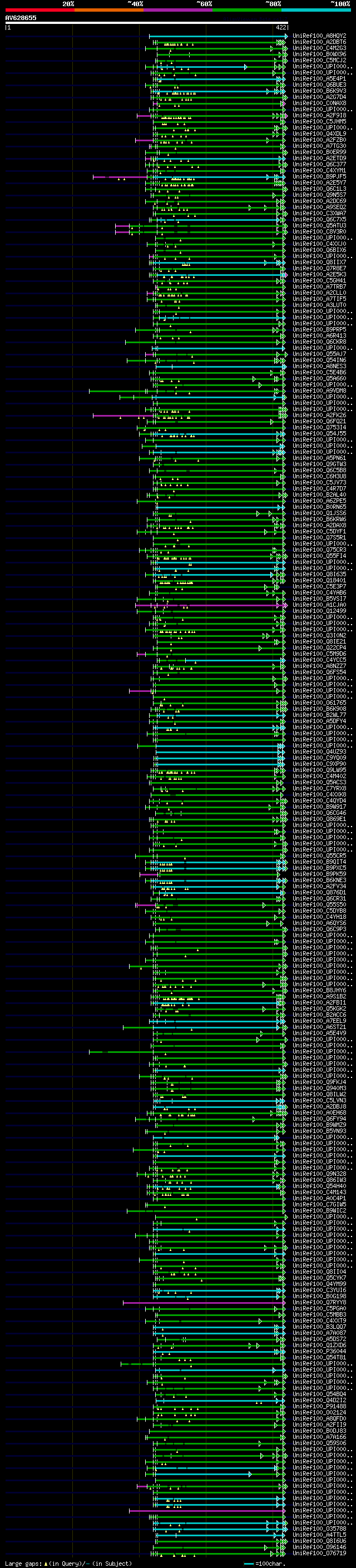Click the UniRef100_C0NAX8 label

click(319, 103)
